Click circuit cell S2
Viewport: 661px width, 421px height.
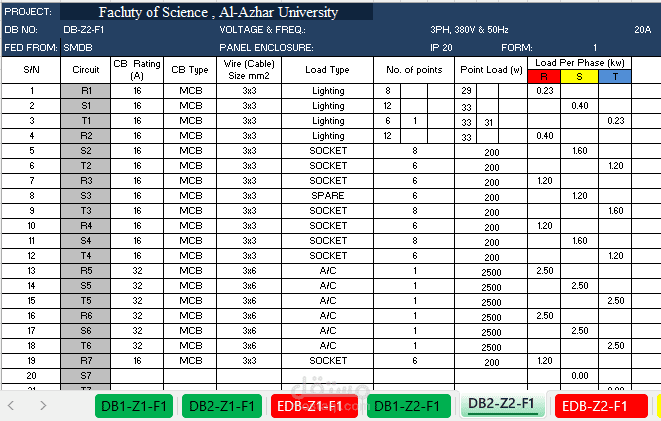click(86, 151)
